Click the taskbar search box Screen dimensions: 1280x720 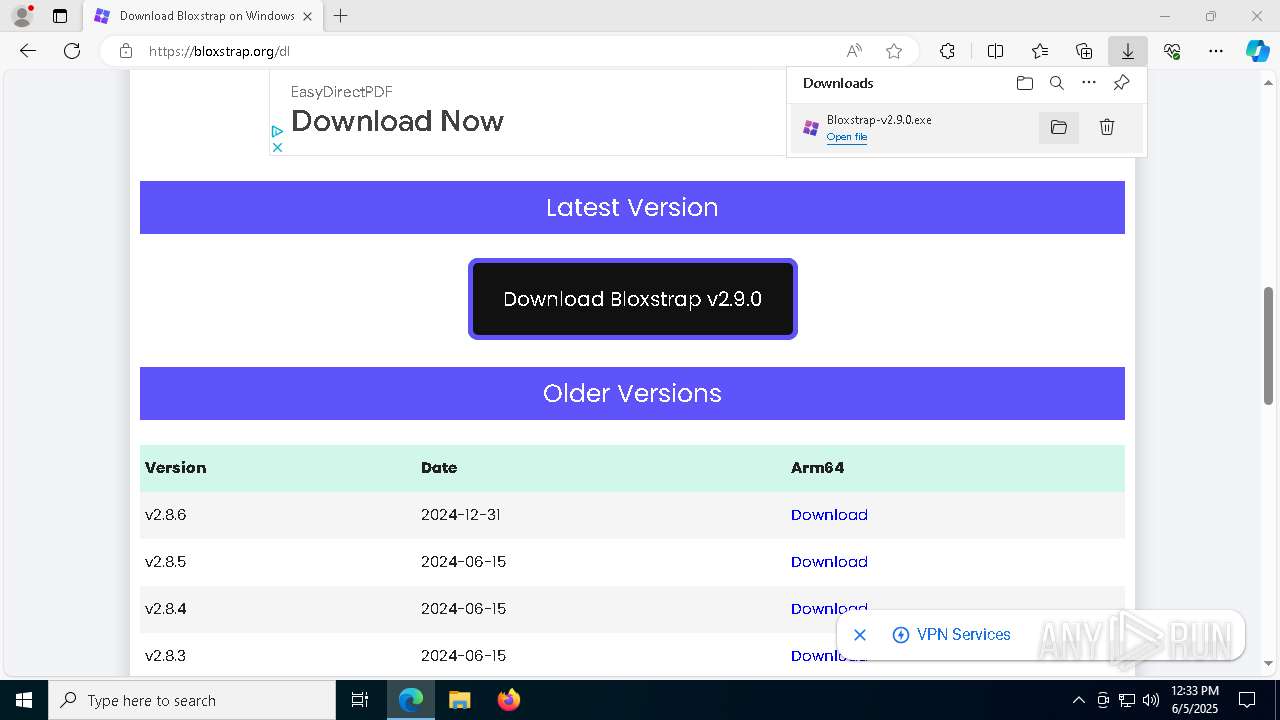point(192,700)
